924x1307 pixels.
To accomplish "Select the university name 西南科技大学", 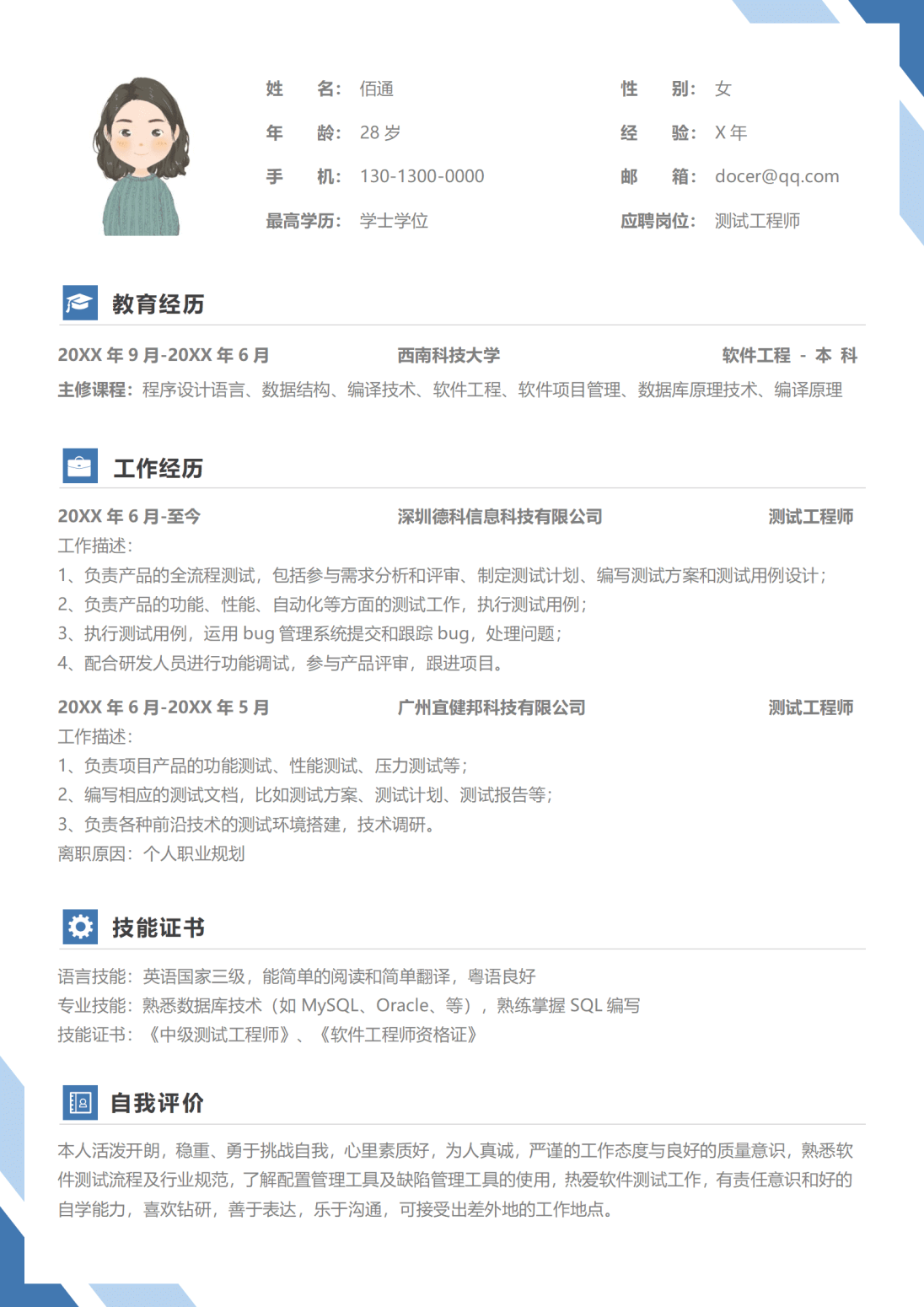I will (449, 356).
